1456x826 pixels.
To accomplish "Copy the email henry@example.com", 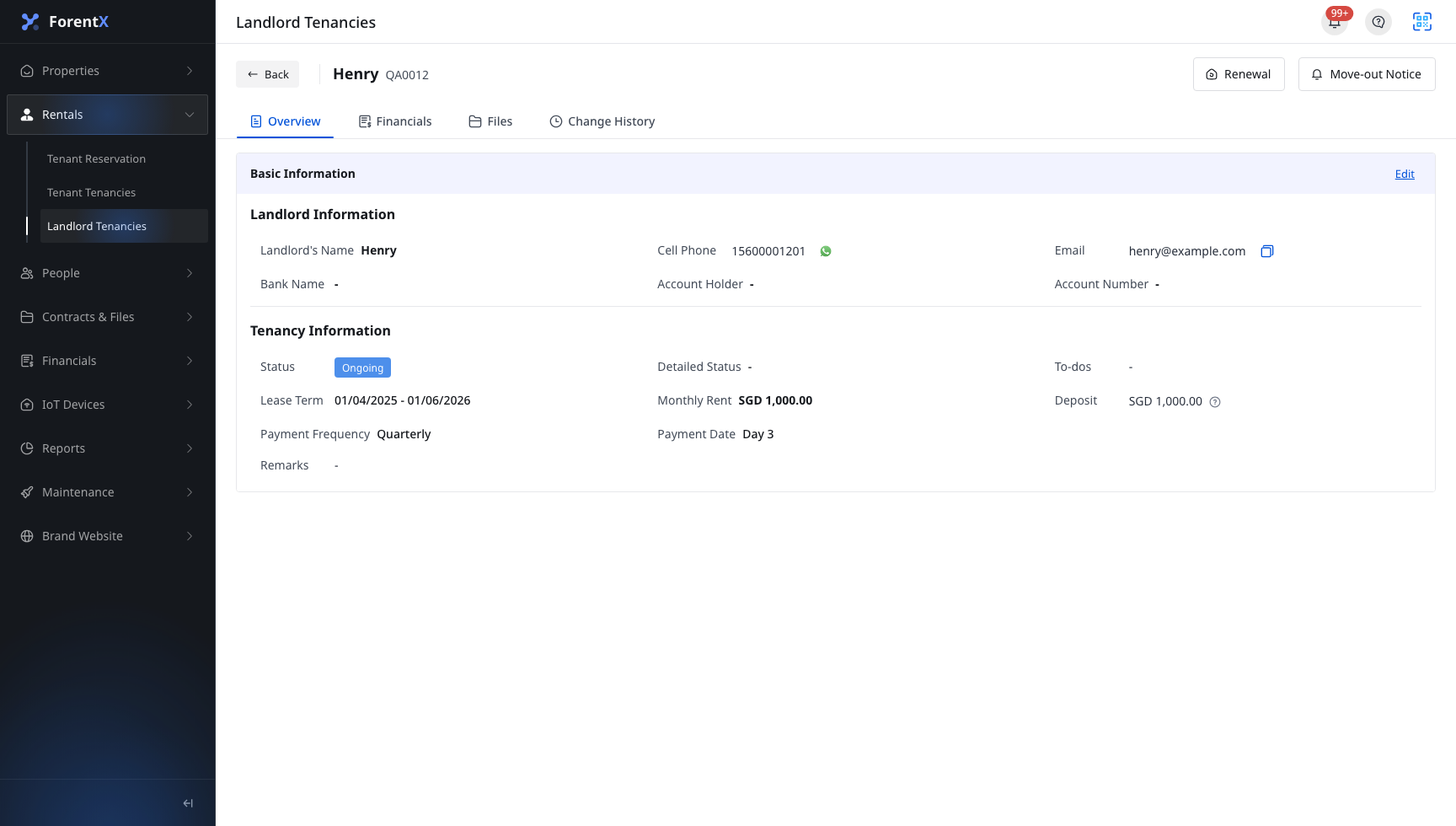I will click(x=1266, y=251).
